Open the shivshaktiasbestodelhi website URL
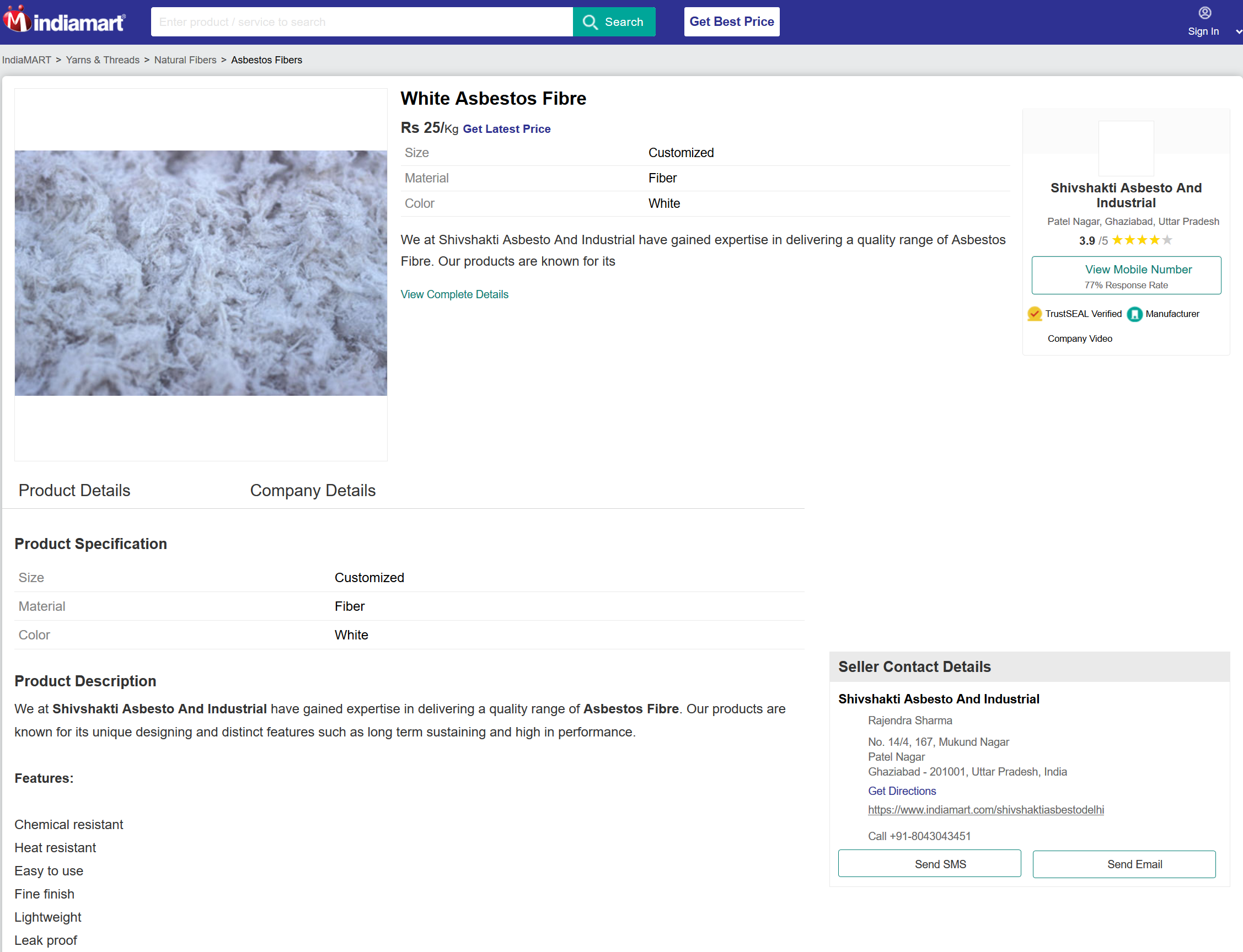The height and width of the screenshot is (952, 1243). pos(985,810)
